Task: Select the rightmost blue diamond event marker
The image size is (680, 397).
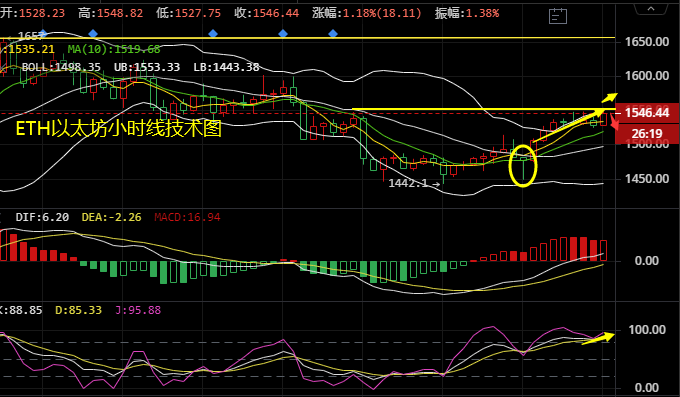Action: 333,33
